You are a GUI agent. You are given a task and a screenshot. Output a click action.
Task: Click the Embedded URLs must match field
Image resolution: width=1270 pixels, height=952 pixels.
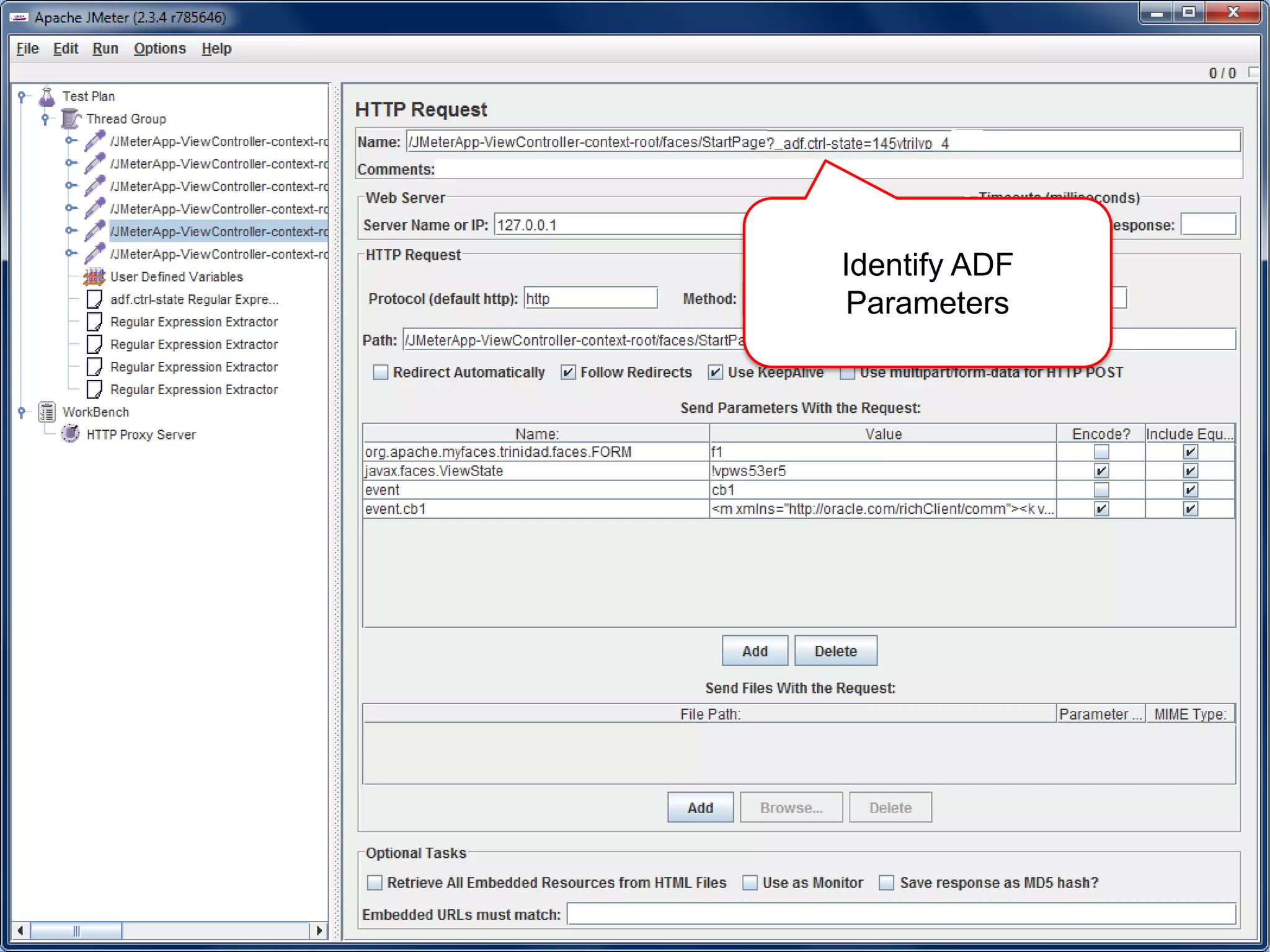pos(901,914)
